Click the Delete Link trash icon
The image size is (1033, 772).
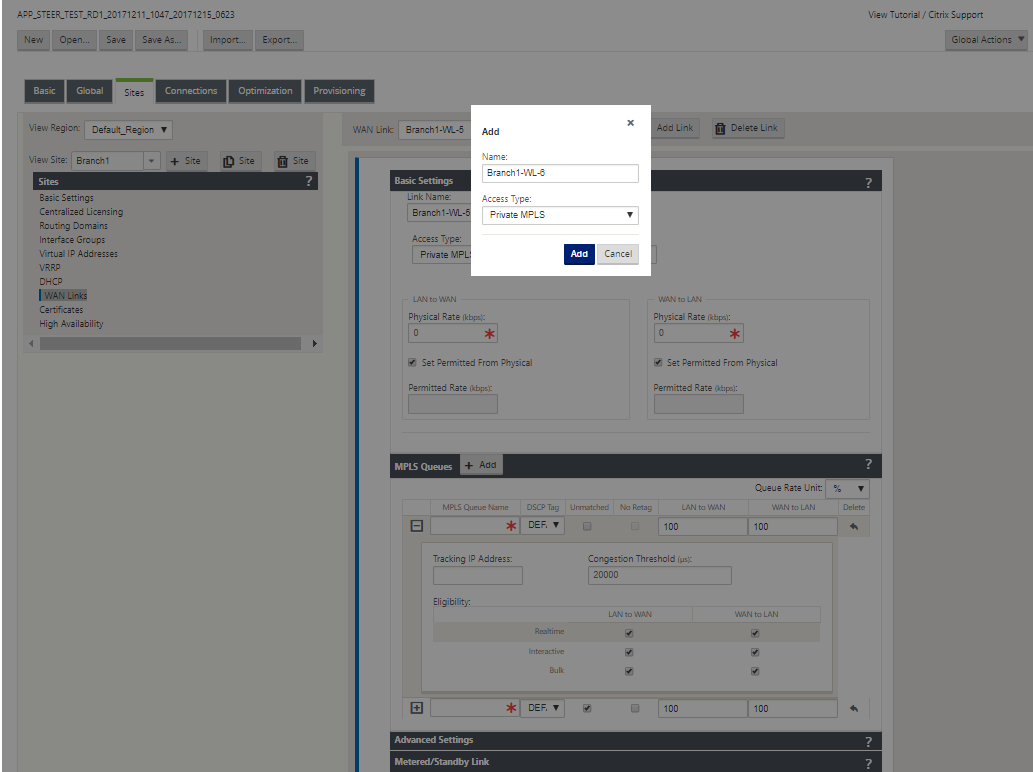720,128
